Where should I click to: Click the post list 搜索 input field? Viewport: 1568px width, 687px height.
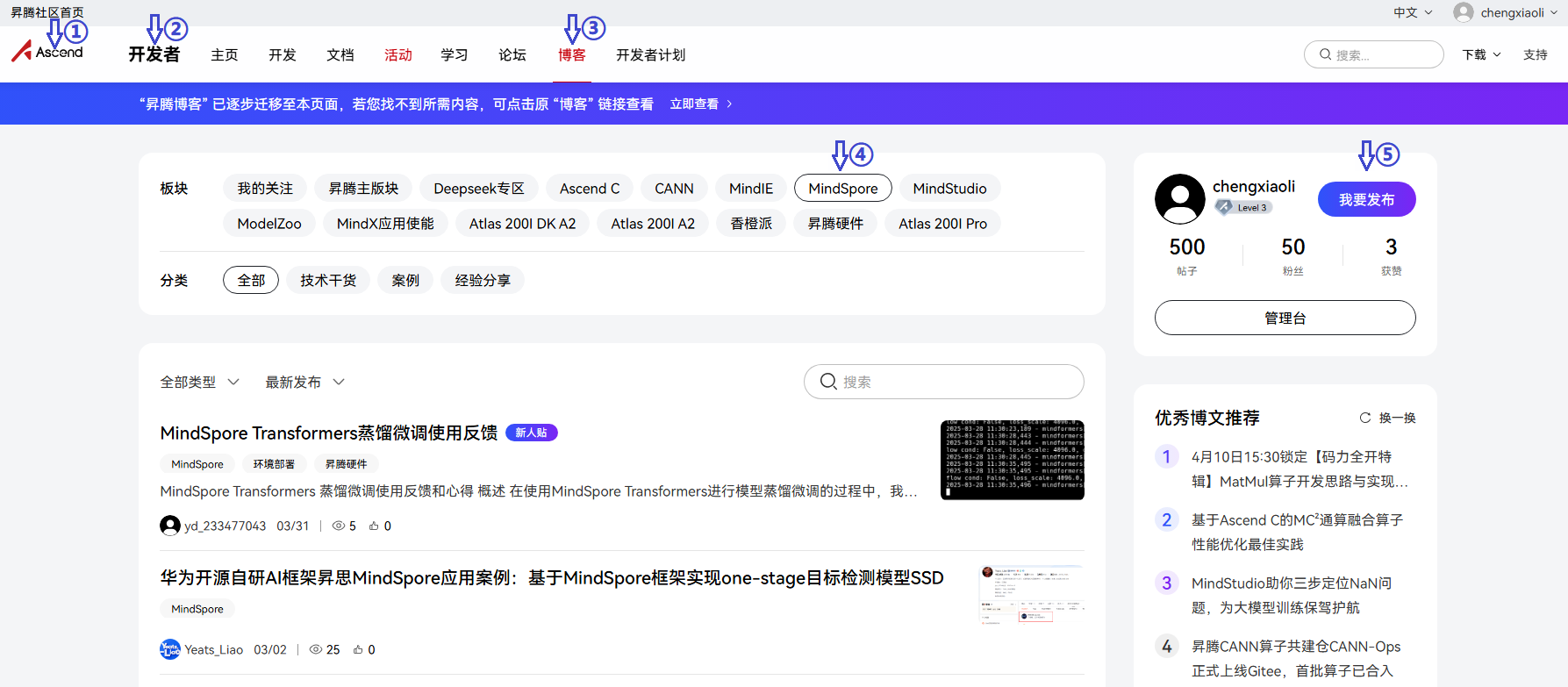956,382
